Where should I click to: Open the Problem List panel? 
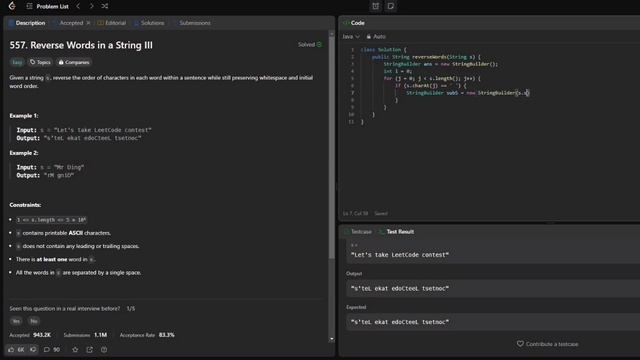click(x=48, y=7)
